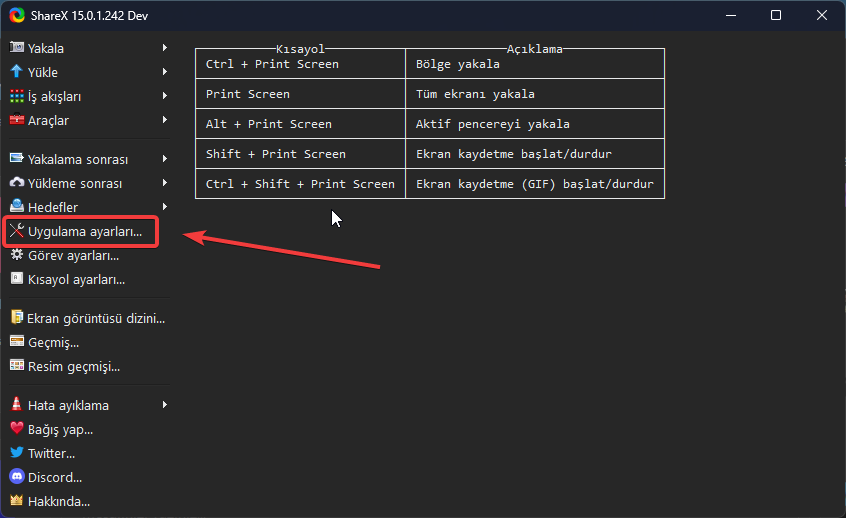Viewport: 846px width, 518px height.
Task: Open Kısayol ayarları menu item
Action: point(76,279)
